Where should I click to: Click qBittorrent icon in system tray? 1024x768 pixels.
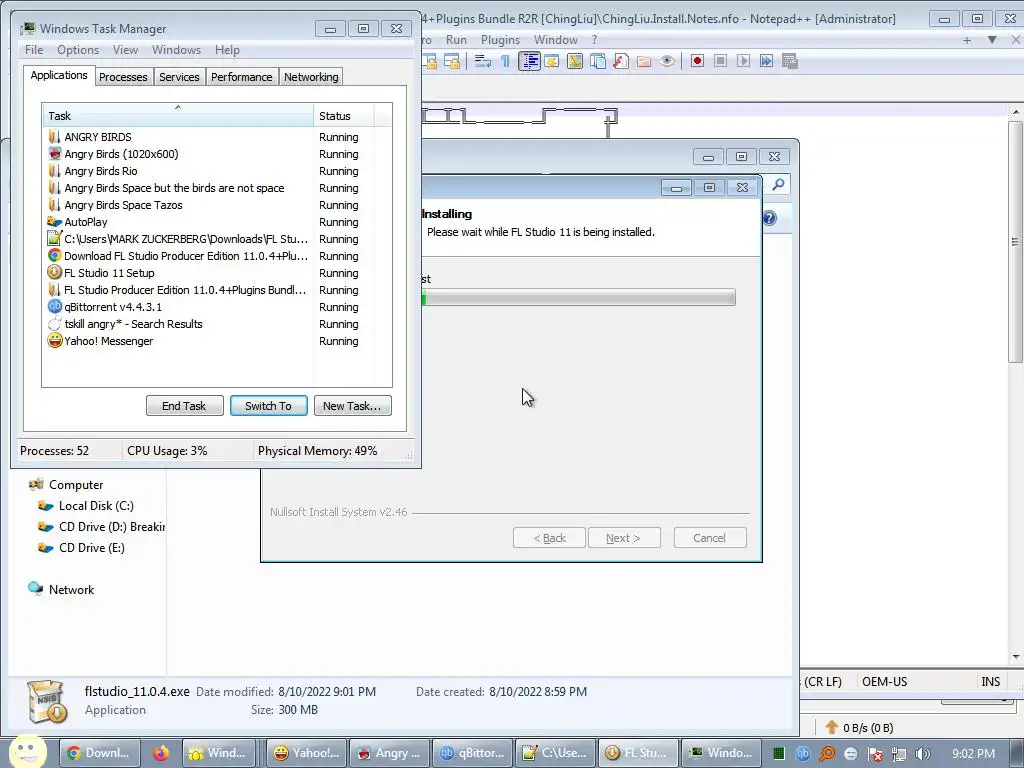pos(803,754)
